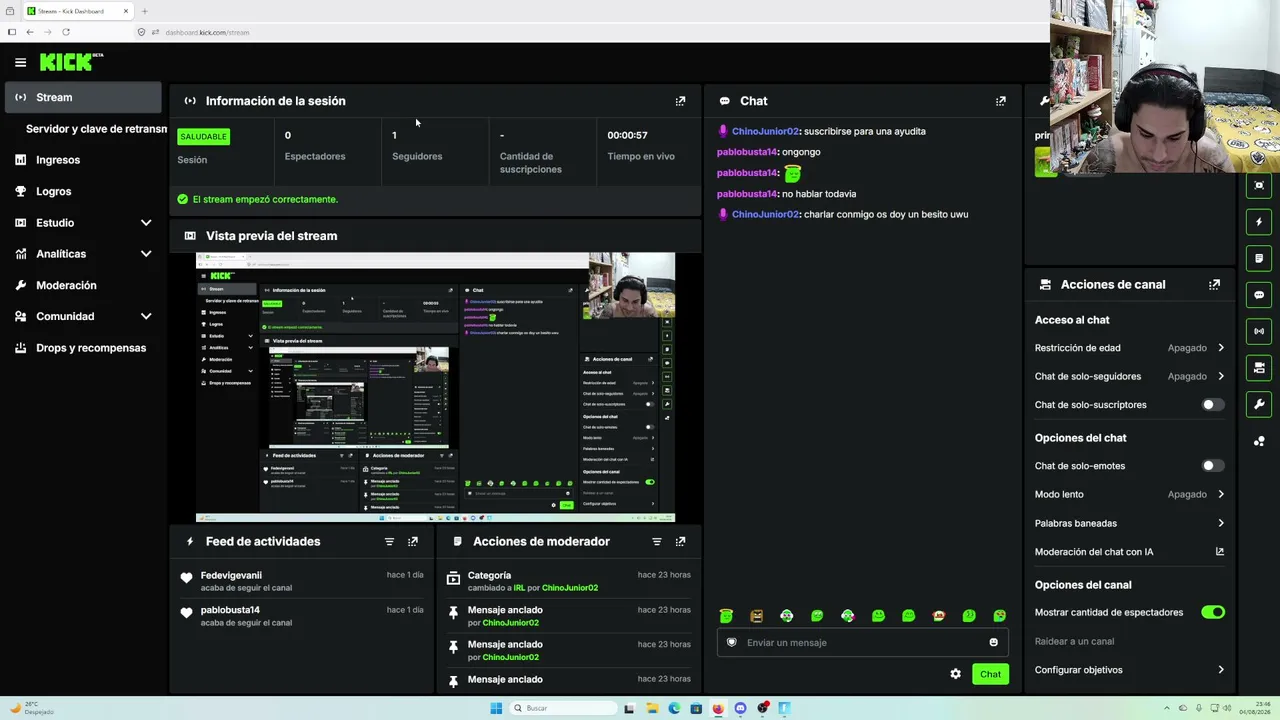Open chat settings gear icon
The image size is (1280, 720).
point(955,674)
